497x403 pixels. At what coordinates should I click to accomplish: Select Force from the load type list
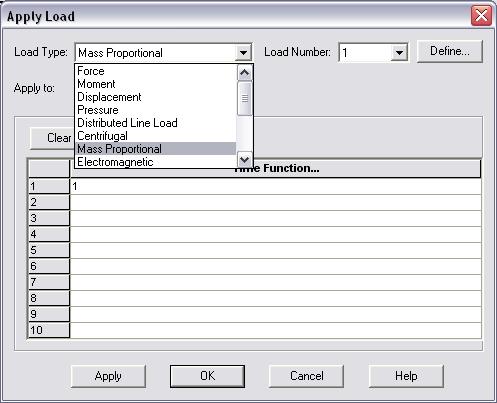(156, 71)
